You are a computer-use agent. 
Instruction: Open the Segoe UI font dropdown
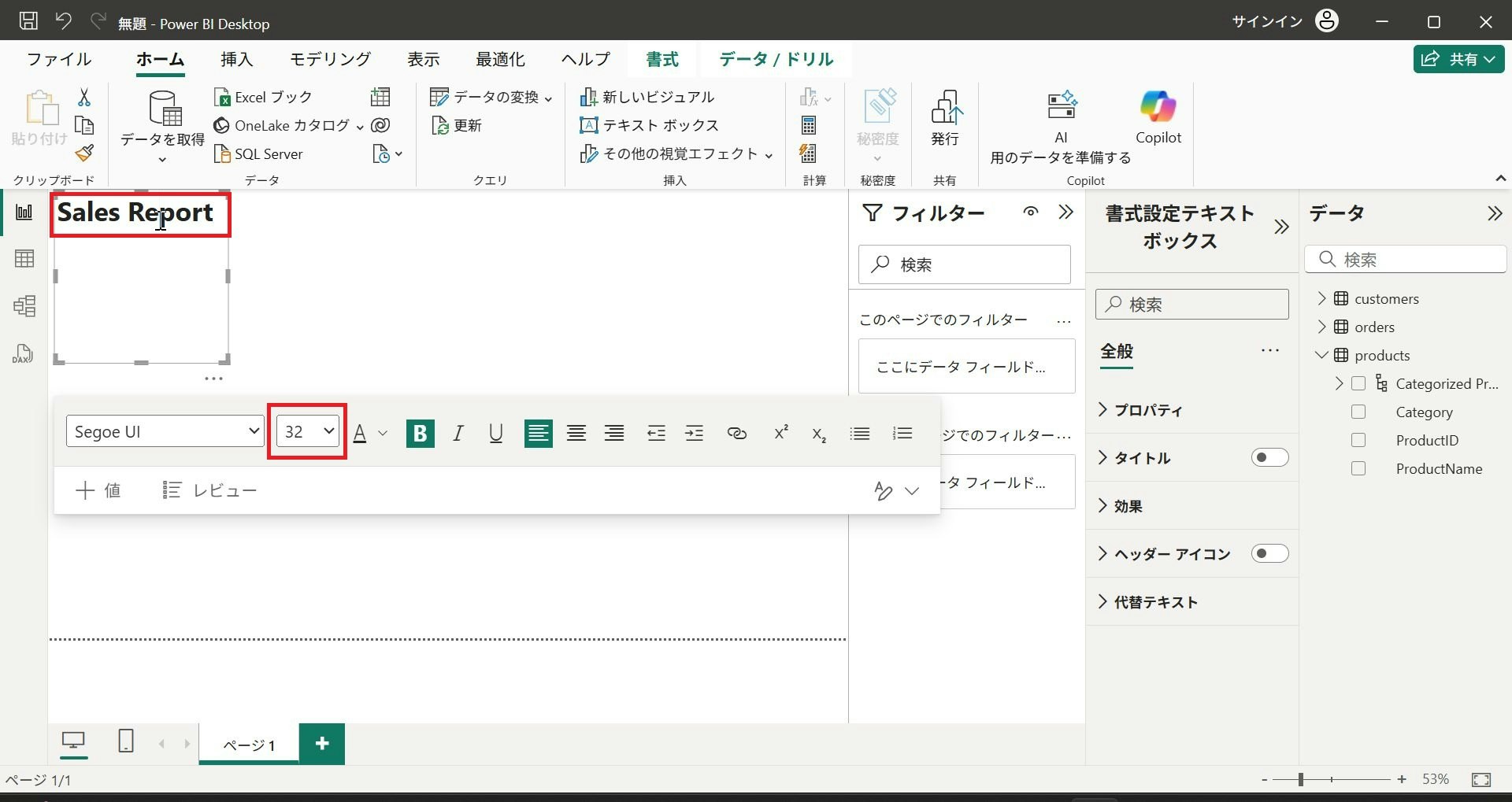165,431
